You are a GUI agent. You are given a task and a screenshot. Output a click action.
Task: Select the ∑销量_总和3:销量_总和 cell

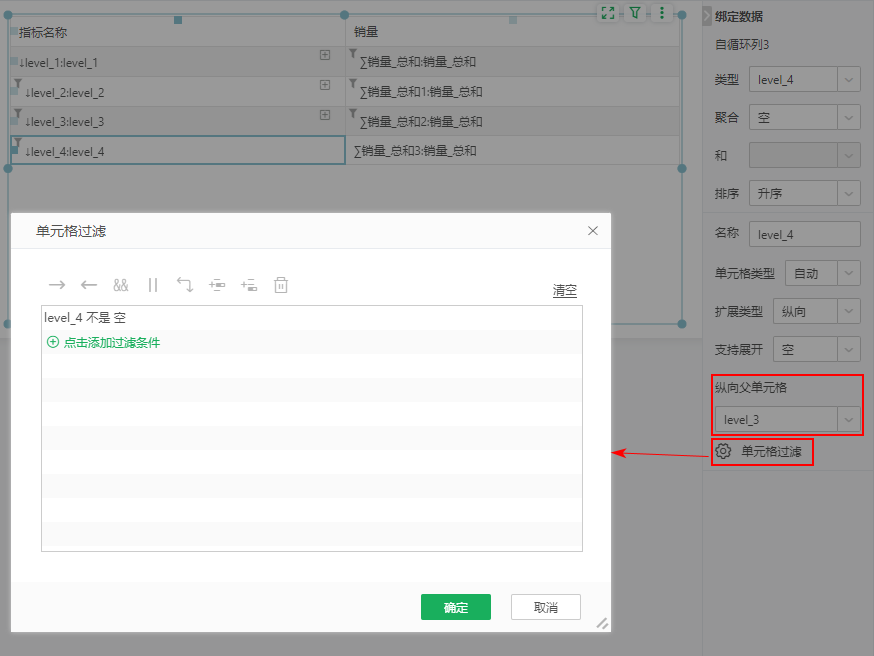click(513, 150)
